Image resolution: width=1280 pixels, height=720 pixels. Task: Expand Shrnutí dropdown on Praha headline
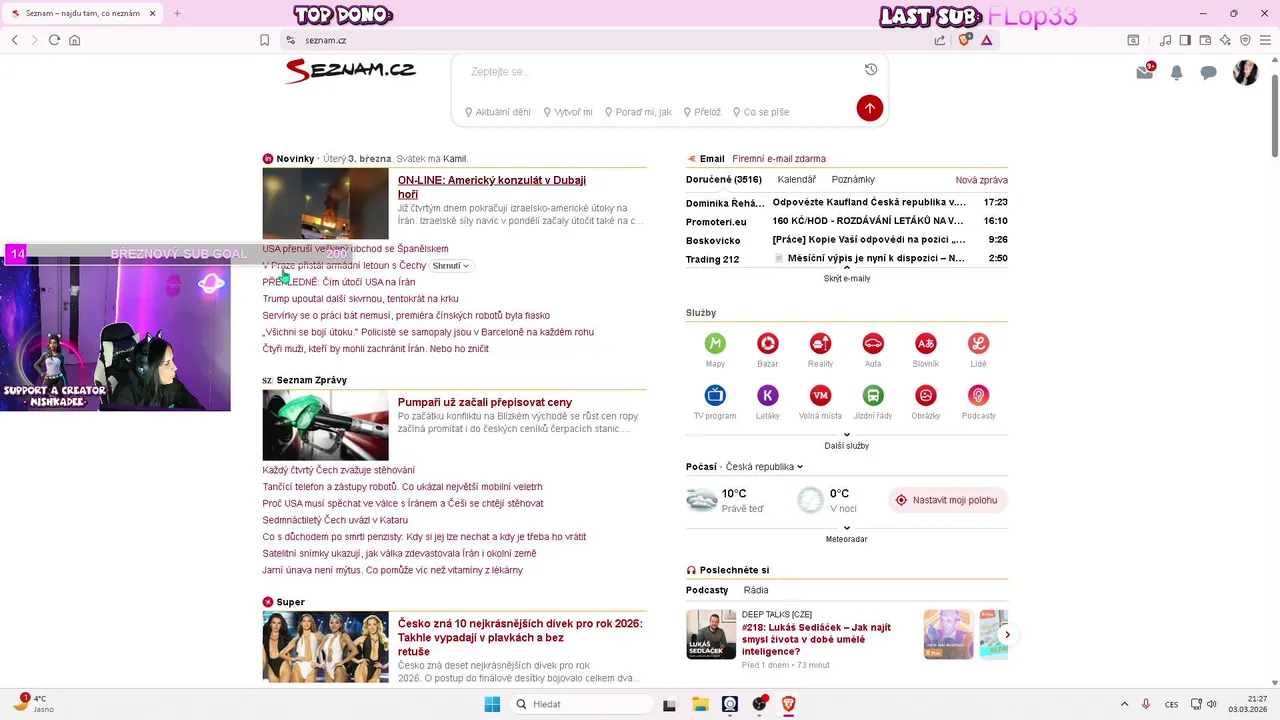[451, 266]
